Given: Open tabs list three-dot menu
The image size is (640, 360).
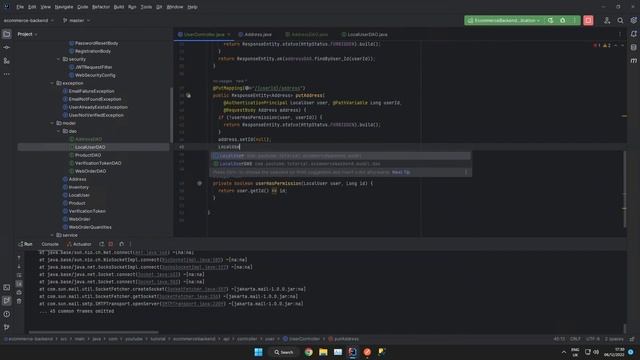Looking at the screenshot, I should click(x=620, y=35).
